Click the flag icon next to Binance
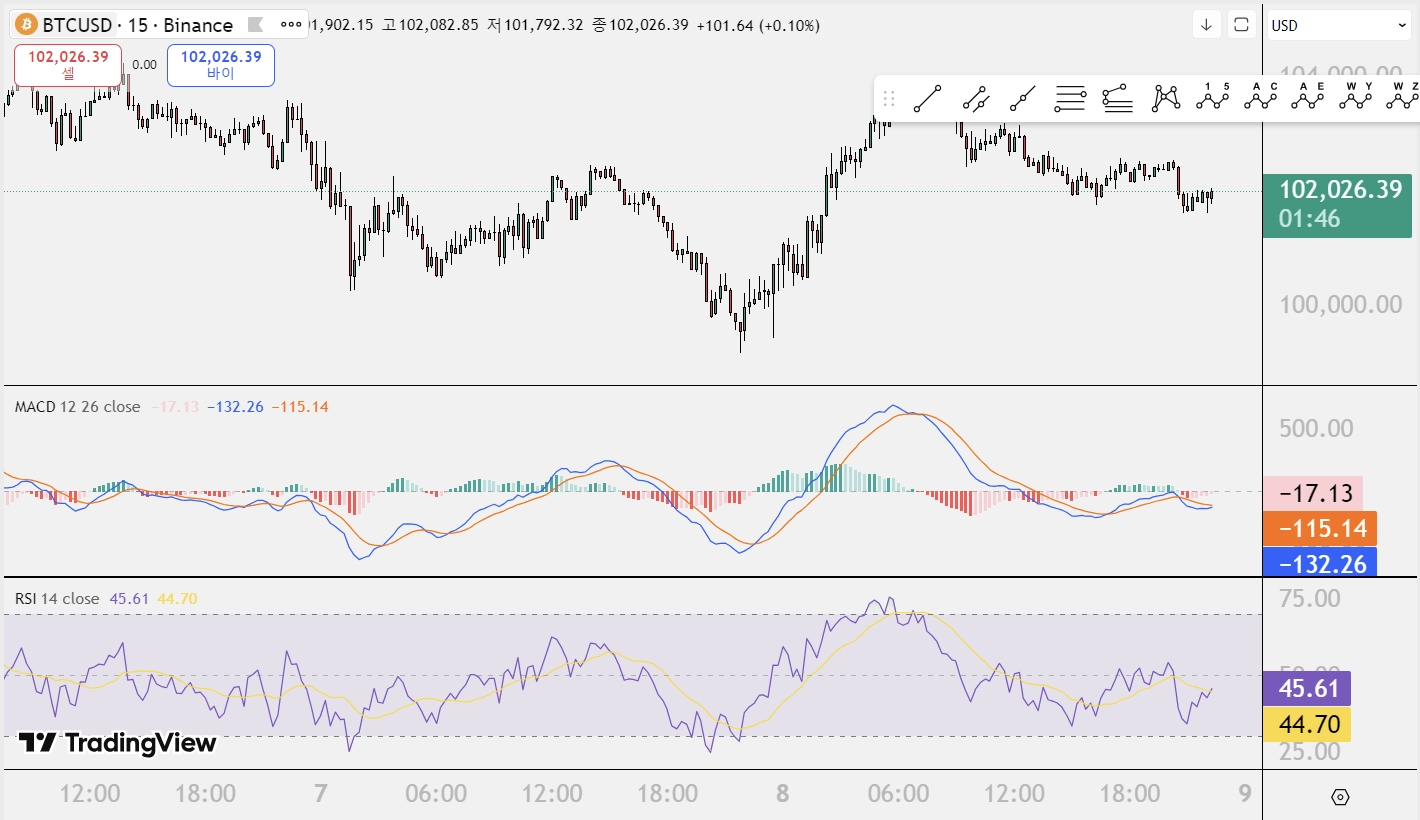 (x=256, y=24)
